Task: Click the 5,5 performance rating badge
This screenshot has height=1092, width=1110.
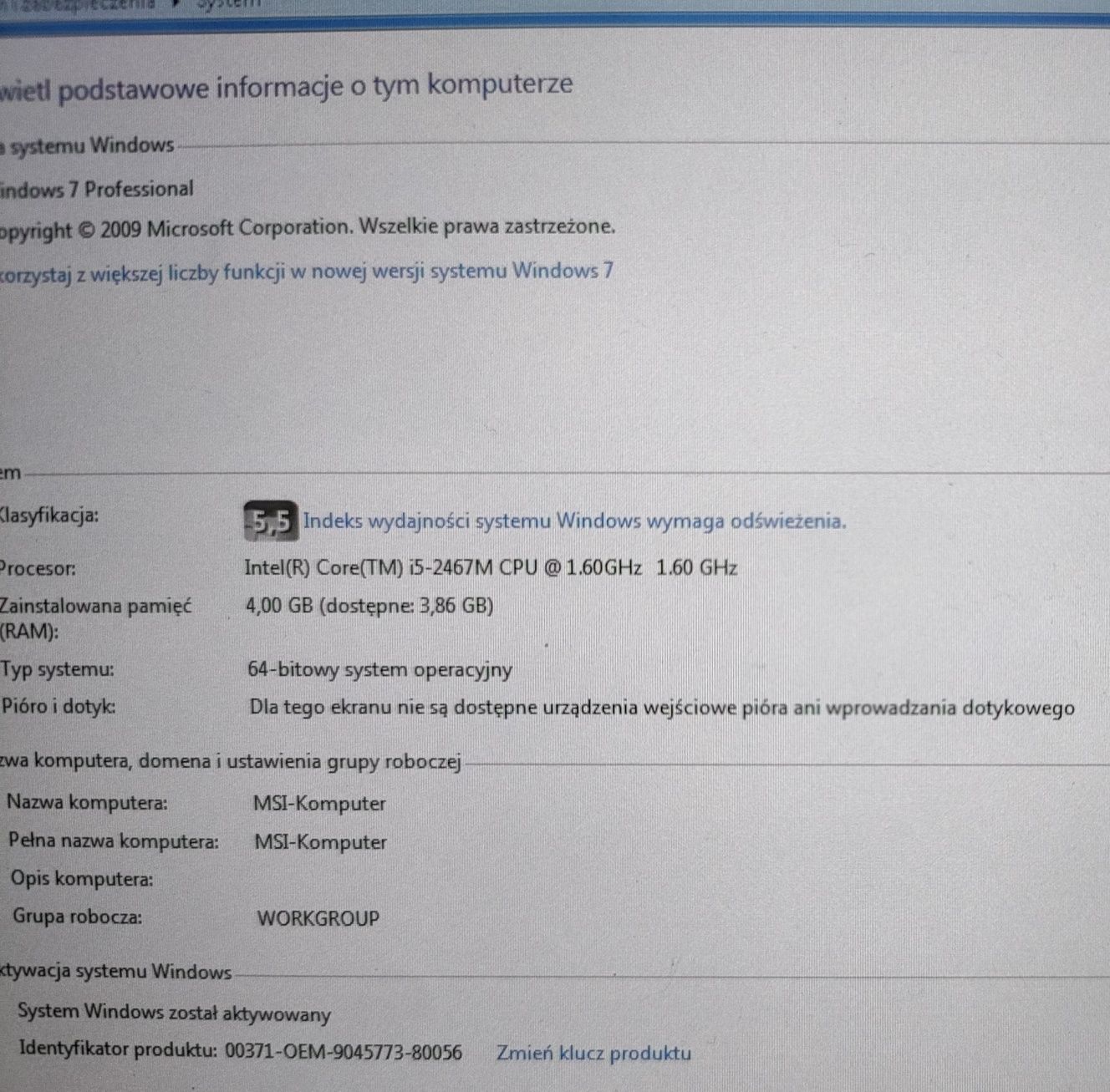Action: point(271,522)
